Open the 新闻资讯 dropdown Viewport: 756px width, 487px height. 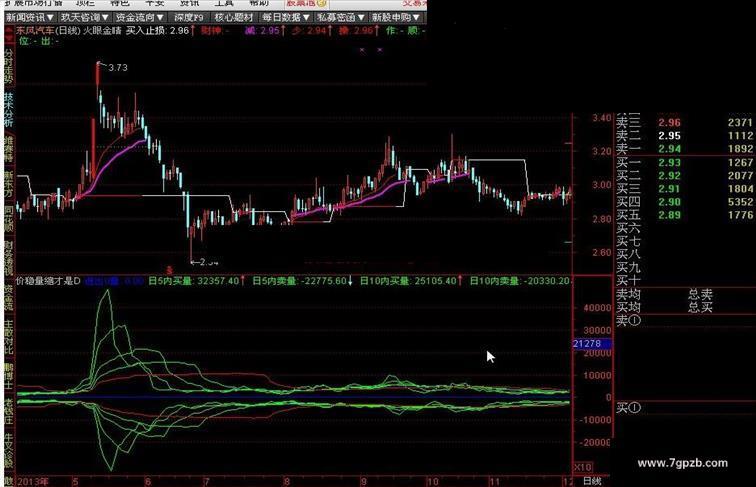pos(30,17)
